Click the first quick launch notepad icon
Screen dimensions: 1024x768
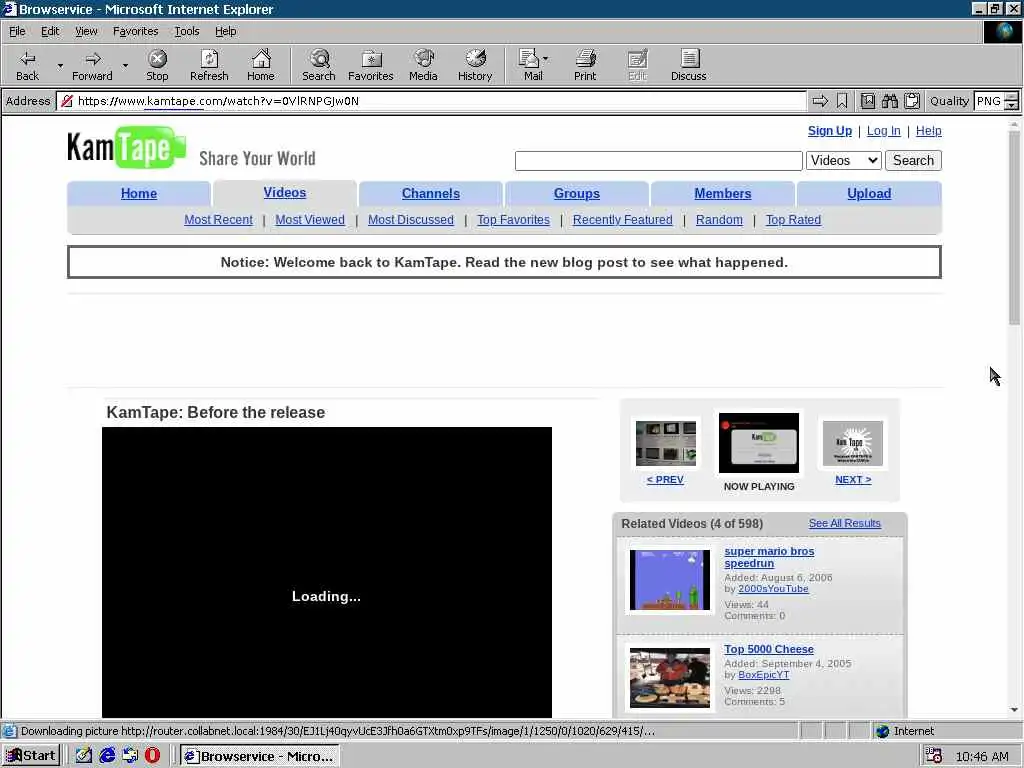(x=84, y=756)
